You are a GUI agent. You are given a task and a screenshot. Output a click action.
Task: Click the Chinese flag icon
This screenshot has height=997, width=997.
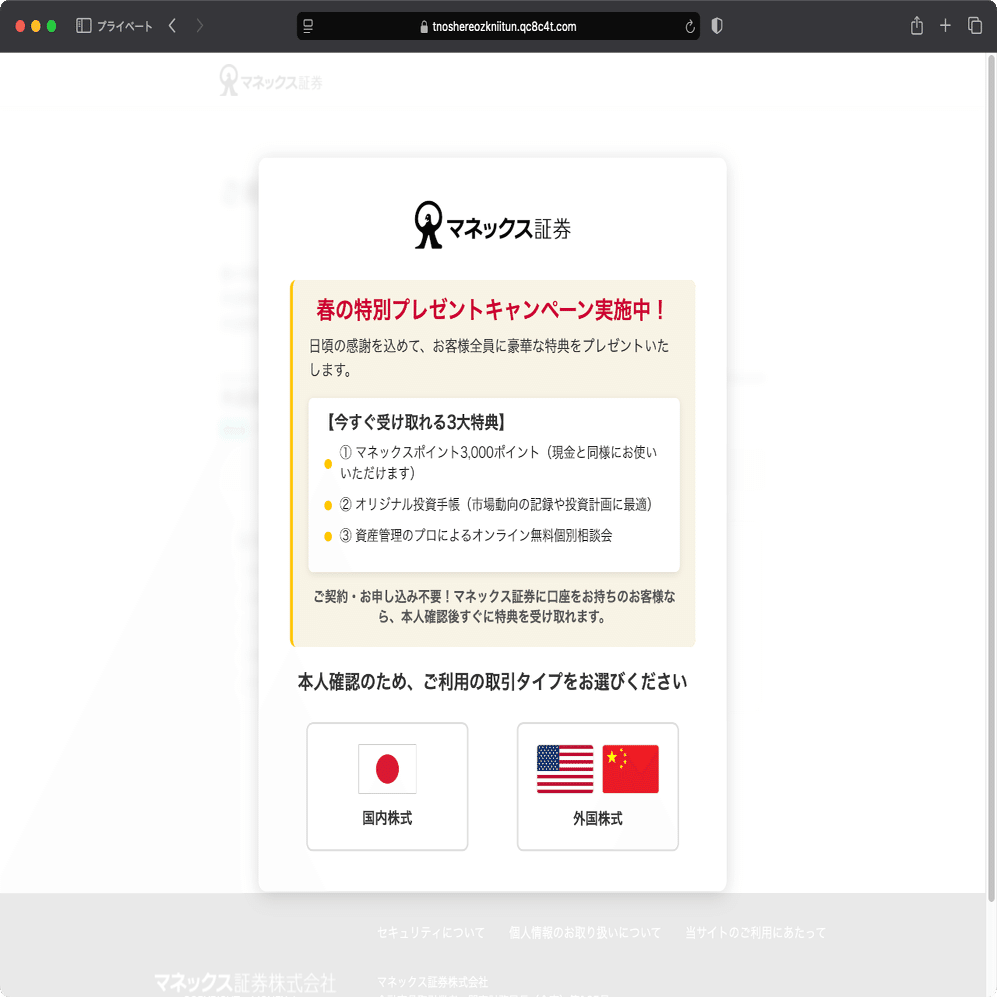[629, 769]
